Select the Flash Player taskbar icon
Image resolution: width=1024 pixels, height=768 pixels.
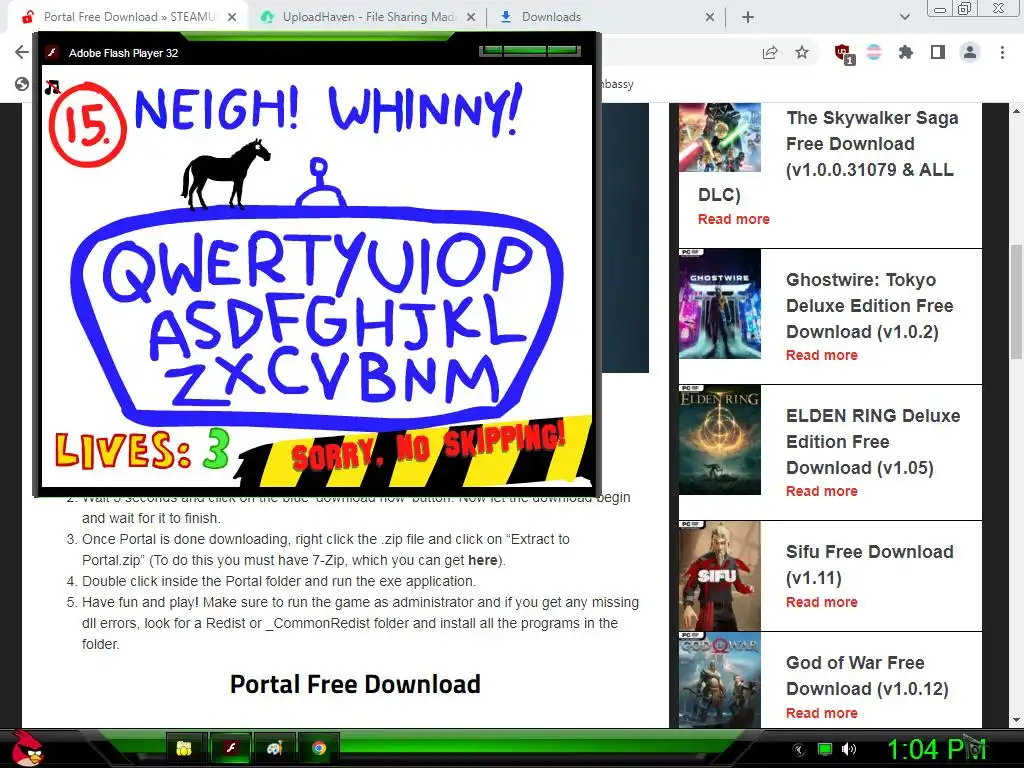(x=230, y=748)
